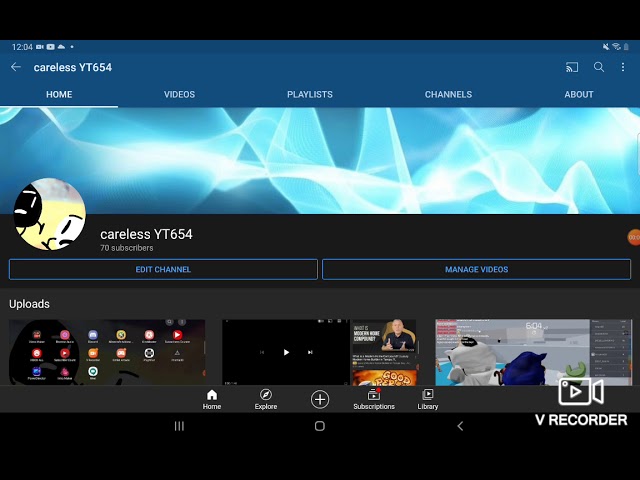Viewport: 640px width, 480px height.
Task: Open the Cast to device icon
Action: tap(572, 67)
